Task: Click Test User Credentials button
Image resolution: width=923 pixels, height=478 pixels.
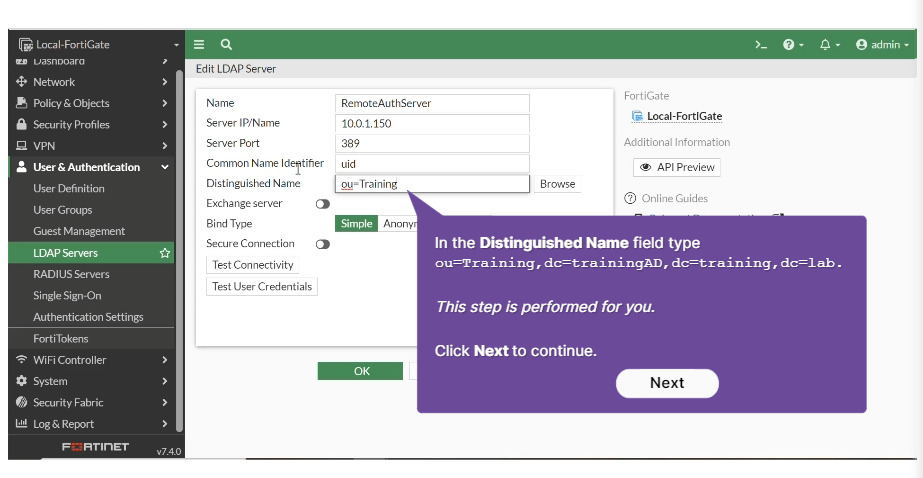Action: (262, 287)
